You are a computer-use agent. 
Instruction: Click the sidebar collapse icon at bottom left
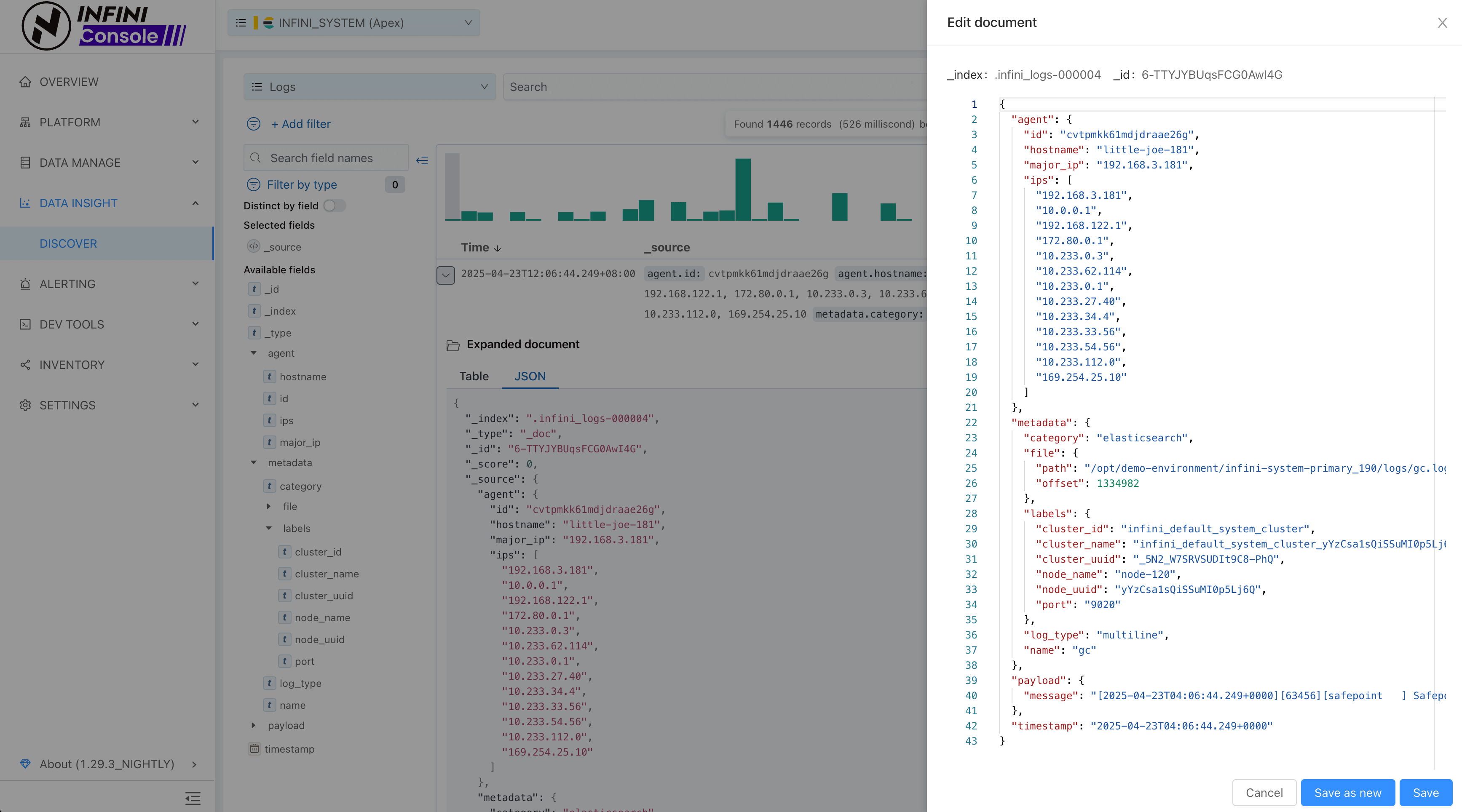pyautogui.click(x=193, y=799)
